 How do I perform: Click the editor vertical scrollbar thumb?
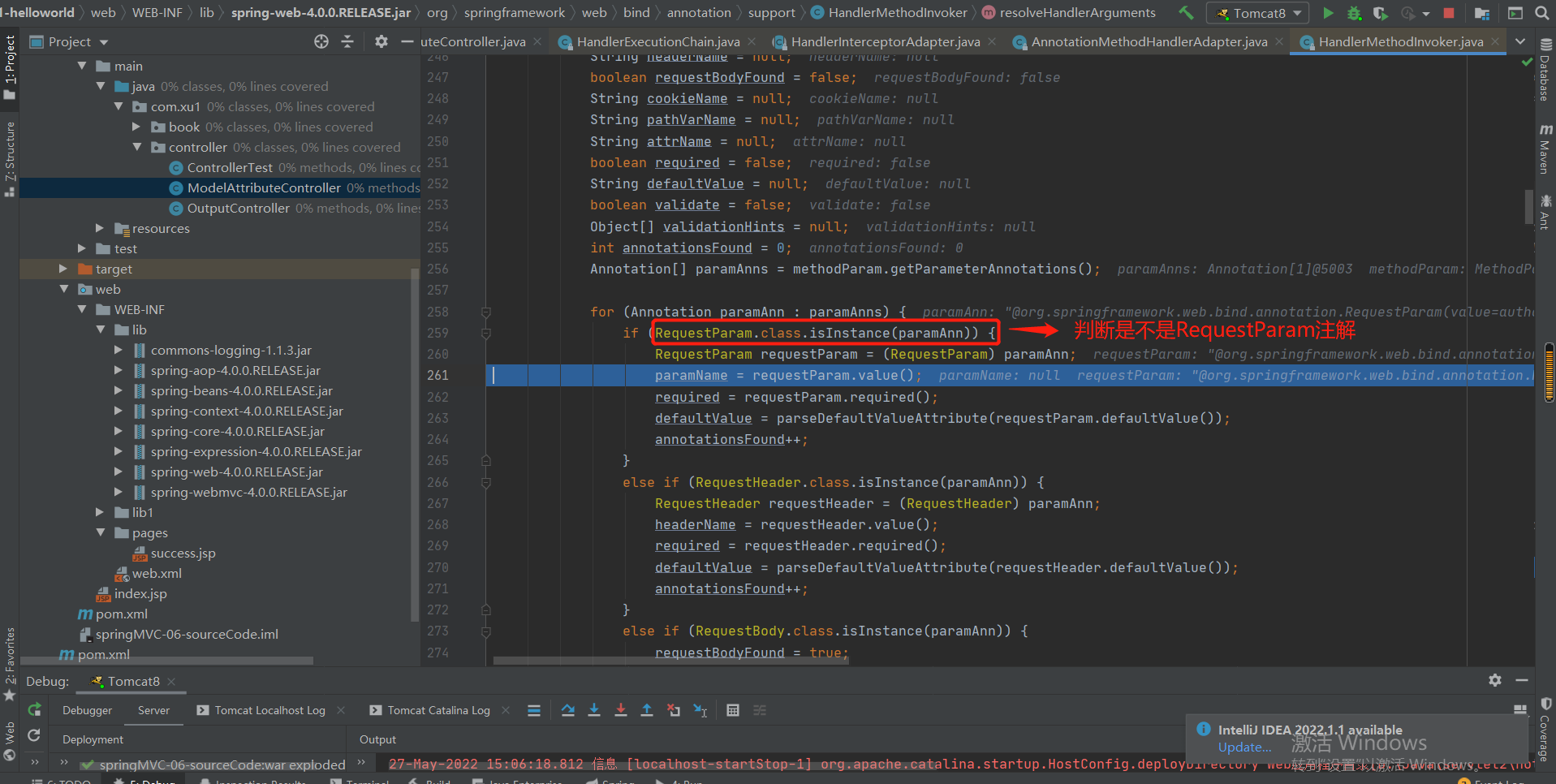click(x=1529, y=207)
